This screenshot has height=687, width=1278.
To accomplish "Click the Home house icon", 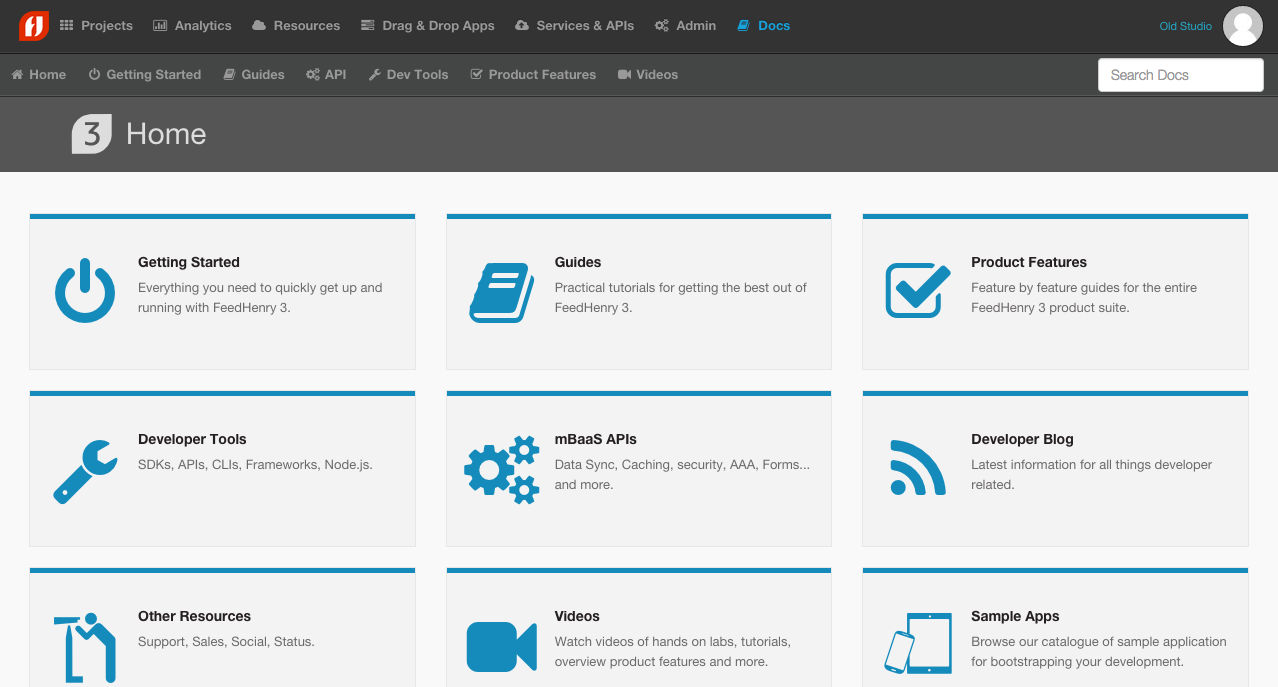I will [17, 75].
